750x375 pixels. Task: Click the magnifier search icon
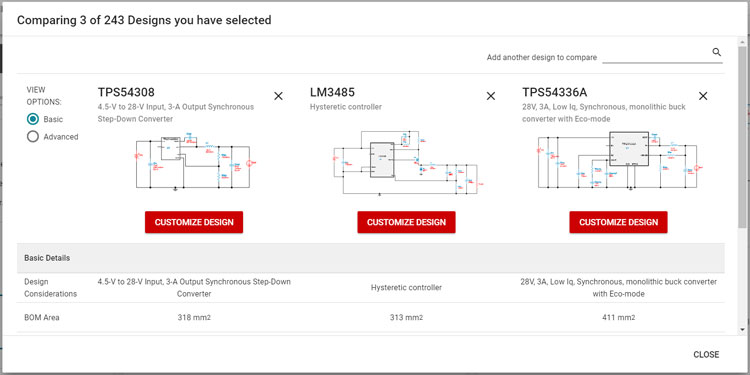(716, 52)
